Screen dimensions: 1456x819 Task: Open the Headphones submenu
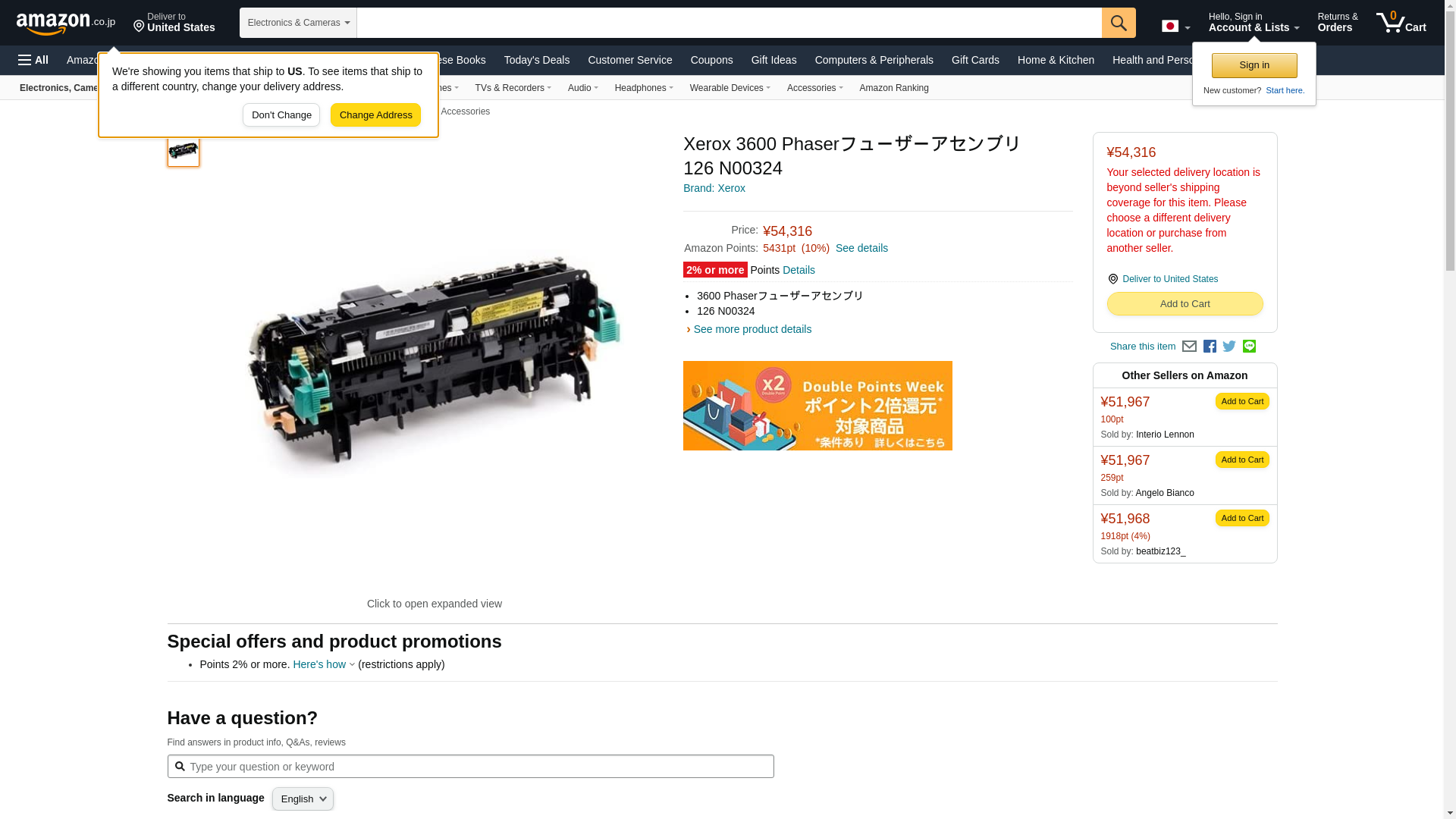tap(644, 88)
